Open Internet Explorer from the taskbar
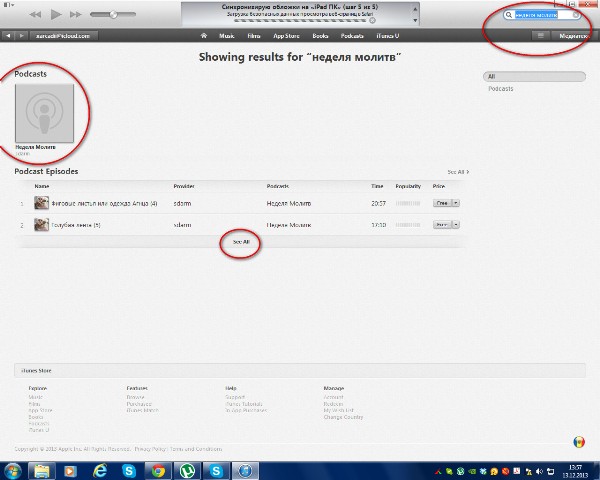Screen dimensions: 600x480 (x=100, y=470)
